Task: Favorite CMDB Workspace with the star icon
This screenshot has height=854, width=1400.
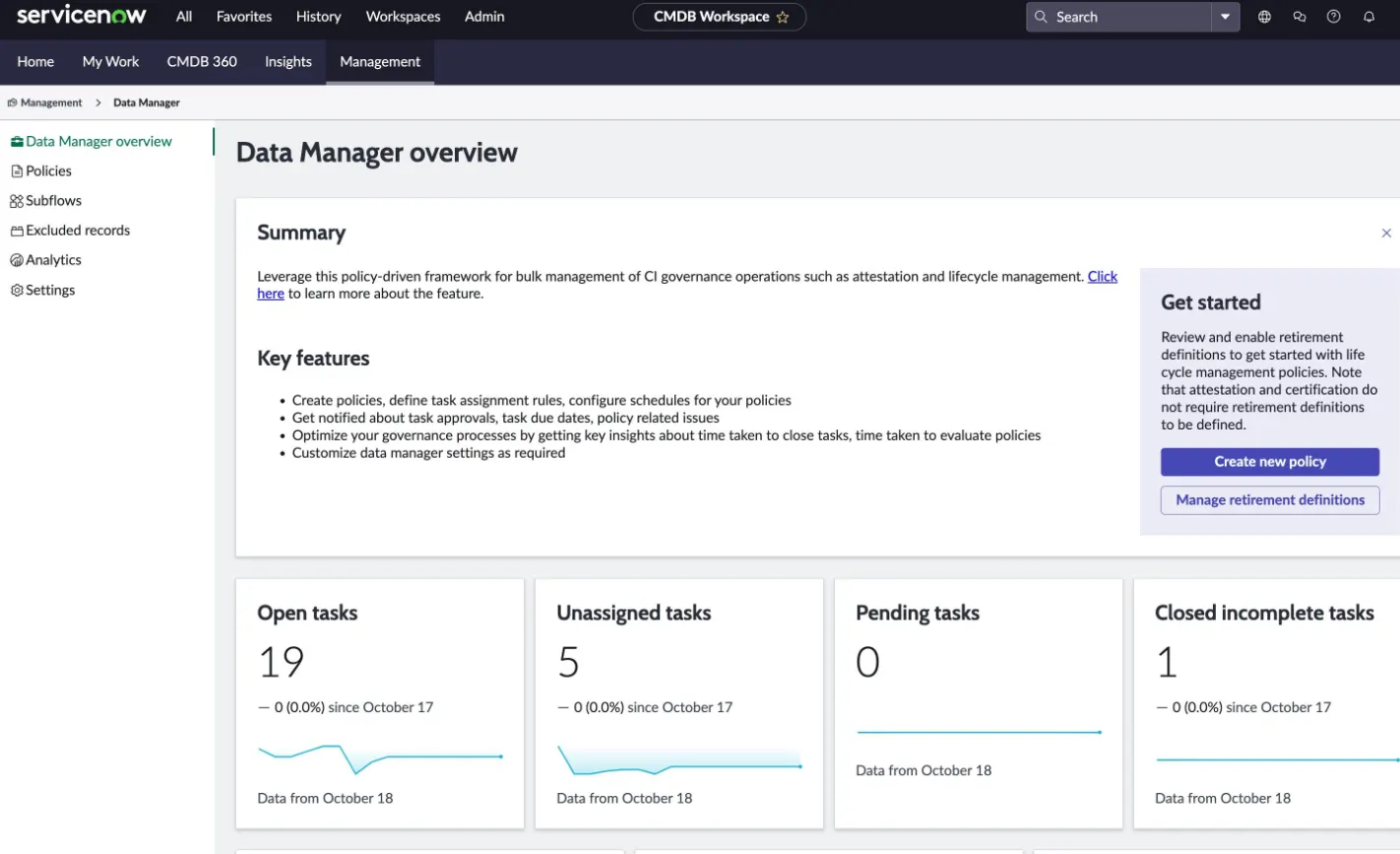Action: pyautogui.click(x=783, y=17)
